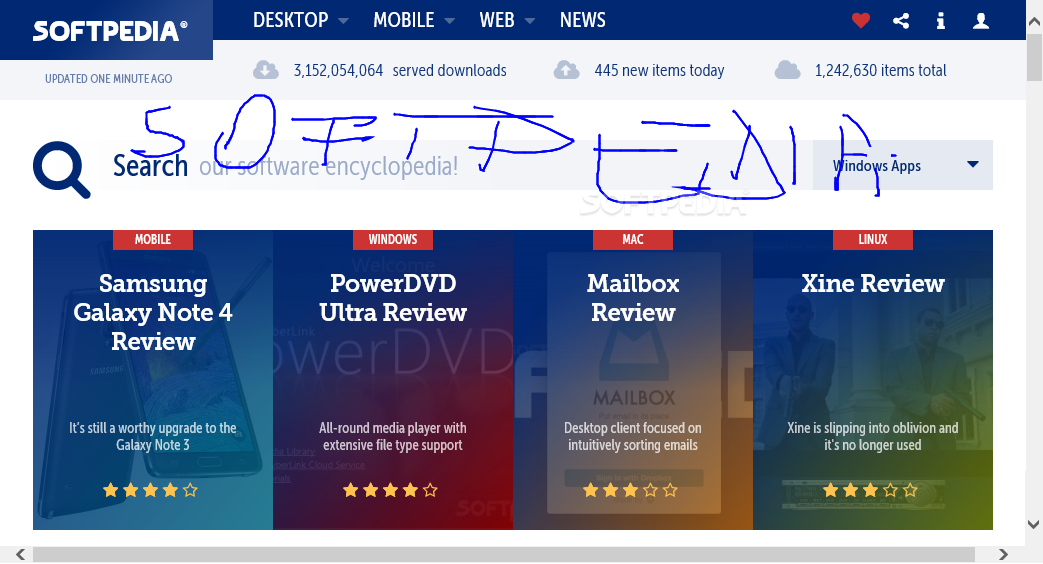Click the vertical scrollbar up arrow
Screen dimensions: 1043x564
[1034, 22]
